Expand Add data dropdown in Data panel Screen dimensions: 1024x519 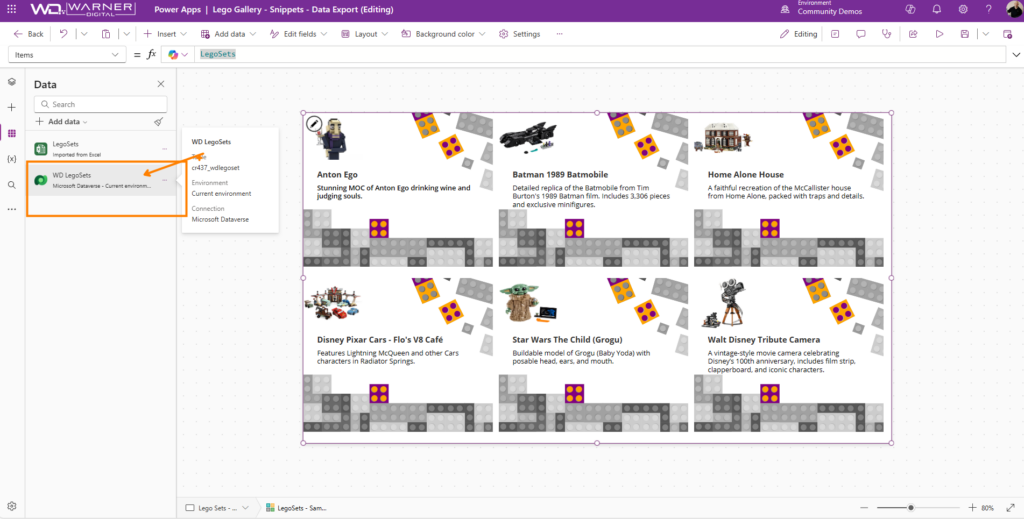(x=62, y=122)
